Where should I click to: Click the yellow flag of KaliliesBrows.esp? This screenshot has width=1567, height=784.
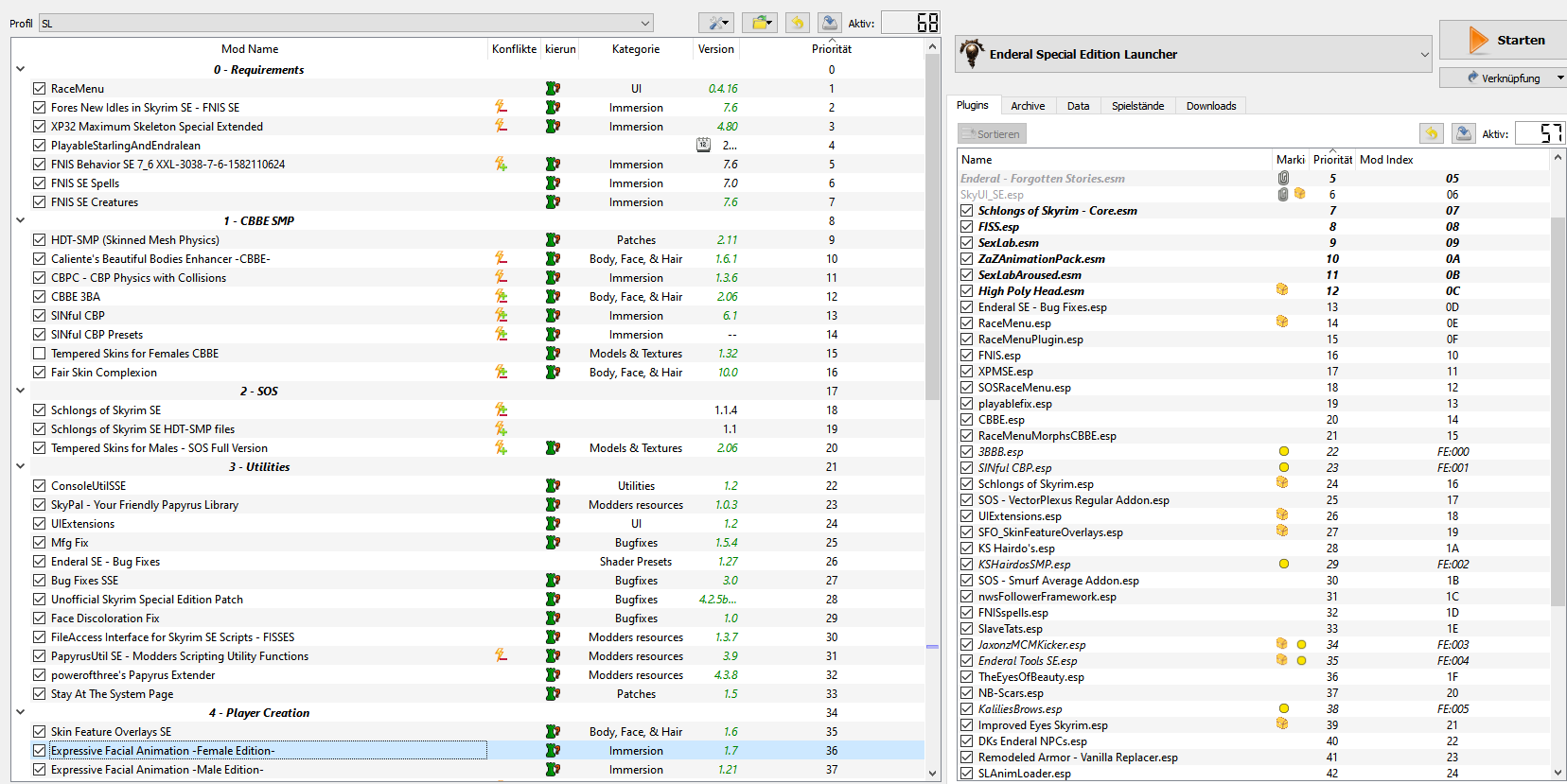point(1284,709)
